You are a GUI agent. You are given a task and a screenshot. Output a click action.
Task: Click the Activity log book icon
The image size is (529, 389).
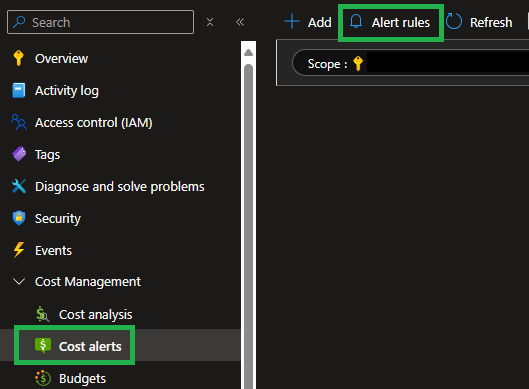pyautogui.click(x=19, y=90)
